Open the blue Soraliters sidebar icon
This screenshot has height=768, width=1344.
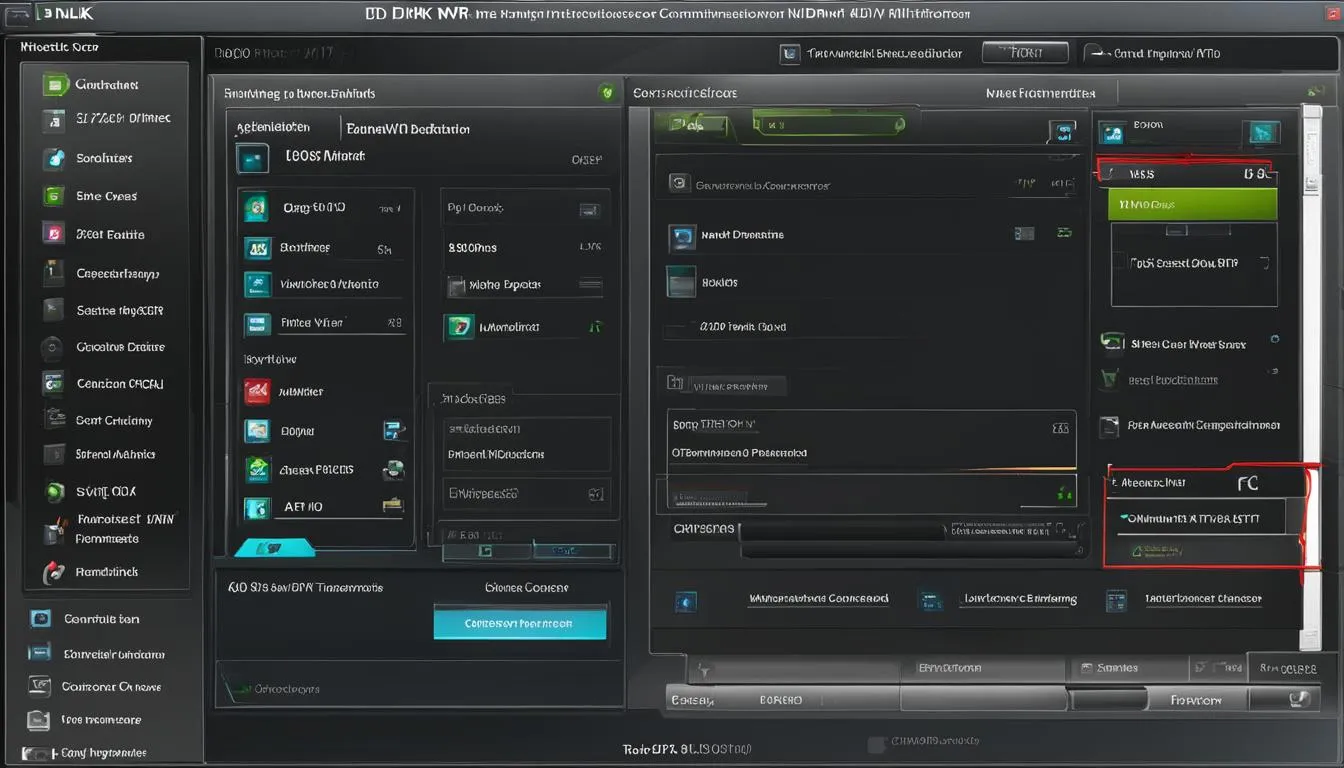tap(55, 158)
